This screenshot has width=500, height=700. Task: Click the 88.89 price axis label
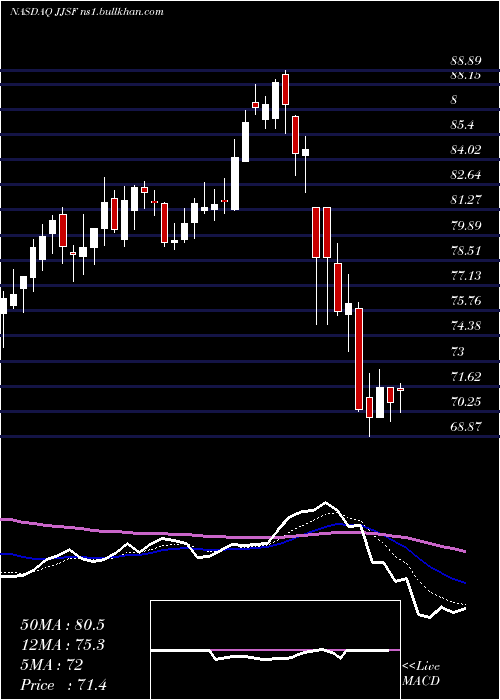pos(466,62)
